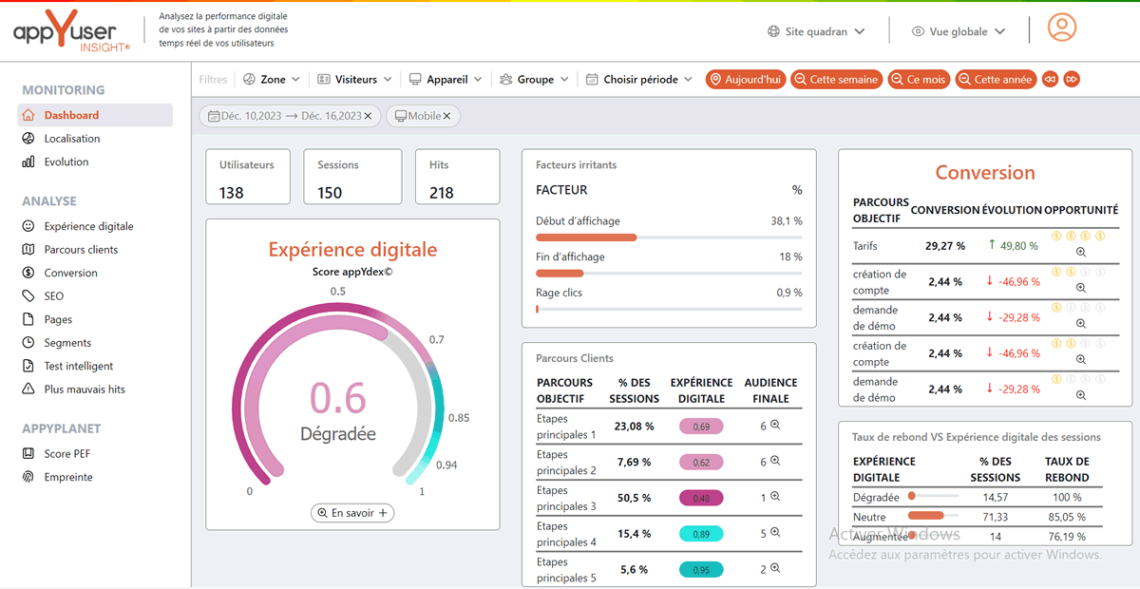Toggle the Aujourd'hui period filter
Viewport: 1140px width, 589px height.
745,78
